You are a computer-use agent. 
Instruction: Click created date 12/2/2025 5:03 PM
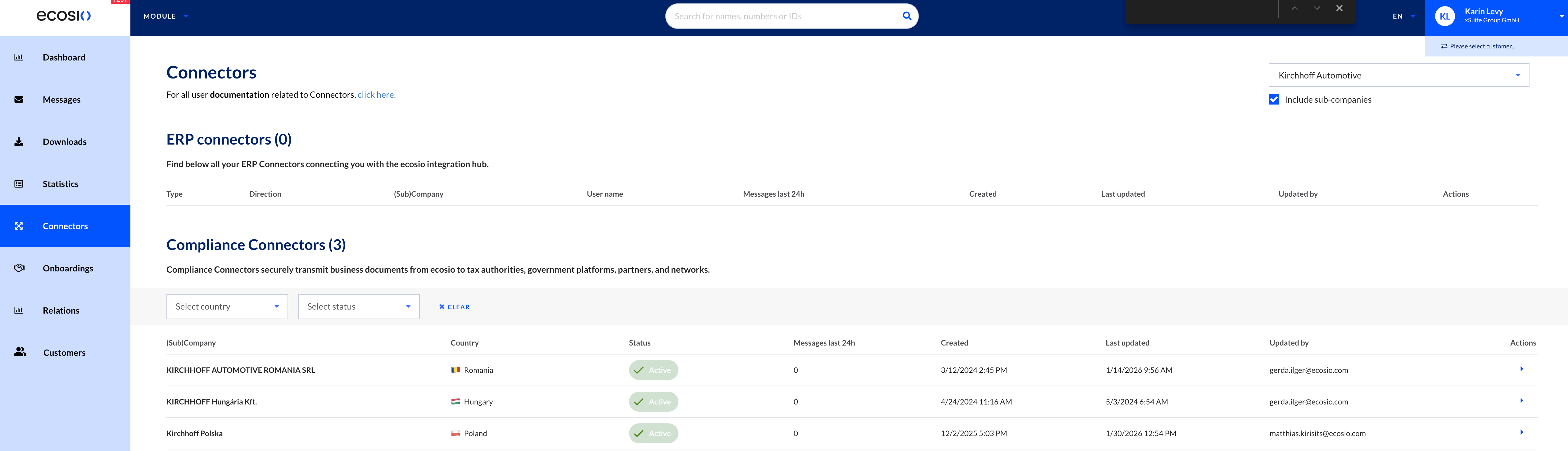pyautogui.click(x=973, y=433)
